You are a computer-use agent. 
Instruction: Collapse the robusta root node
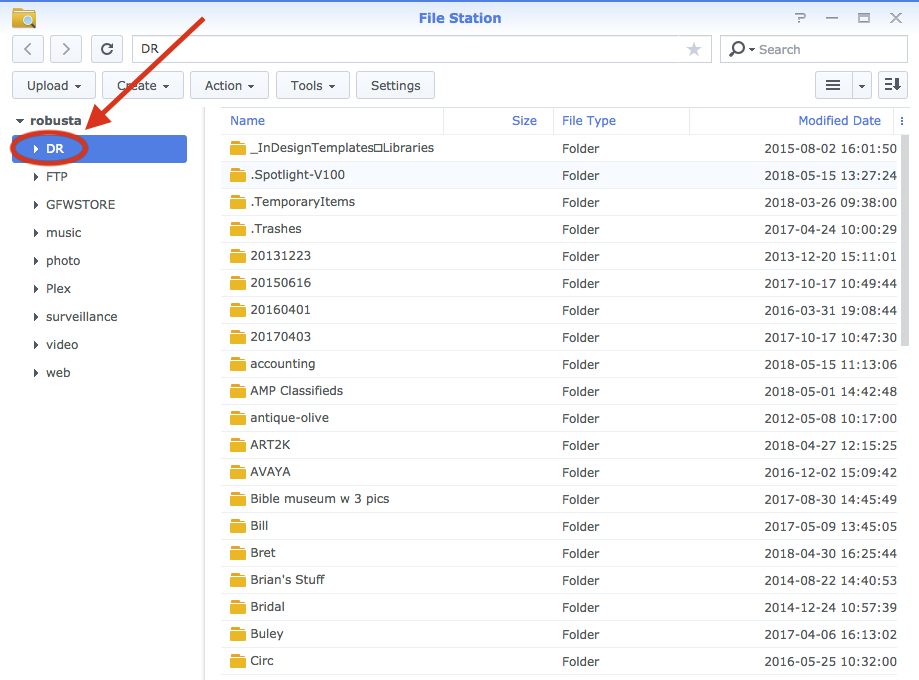coord(20,121)
